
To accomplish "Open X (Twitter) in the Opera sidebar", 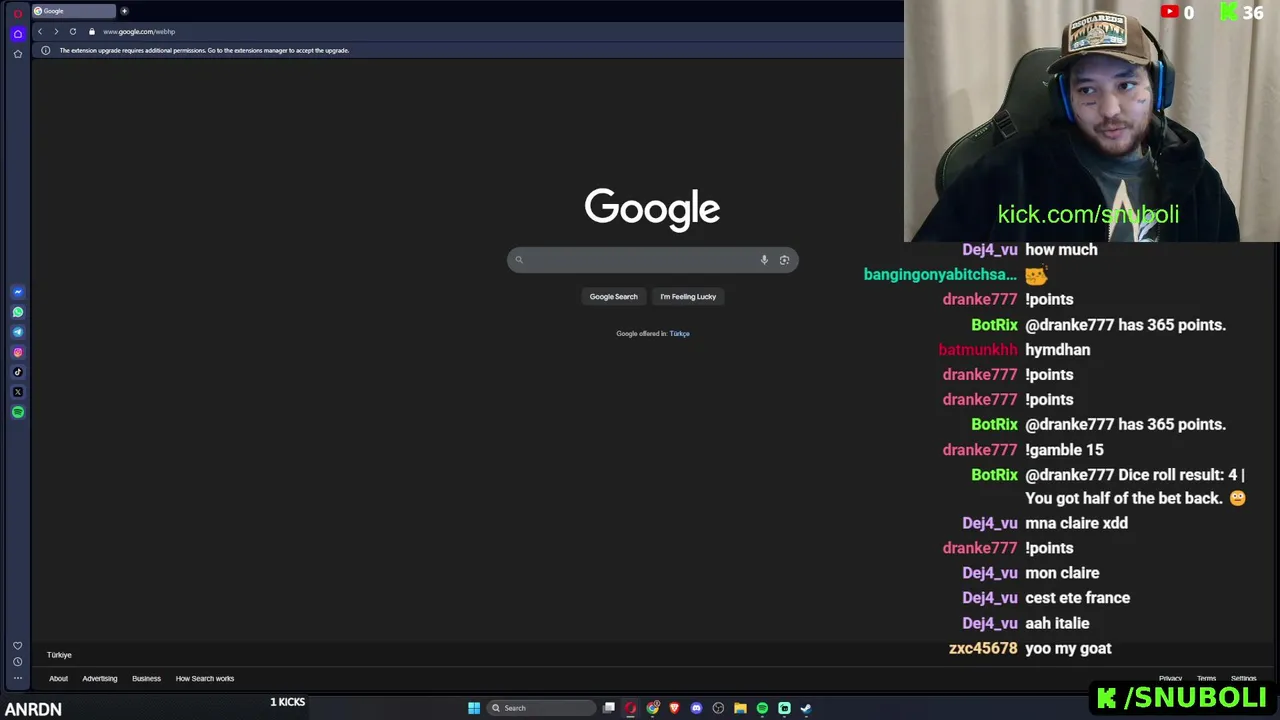I will [x=17, y=392].
